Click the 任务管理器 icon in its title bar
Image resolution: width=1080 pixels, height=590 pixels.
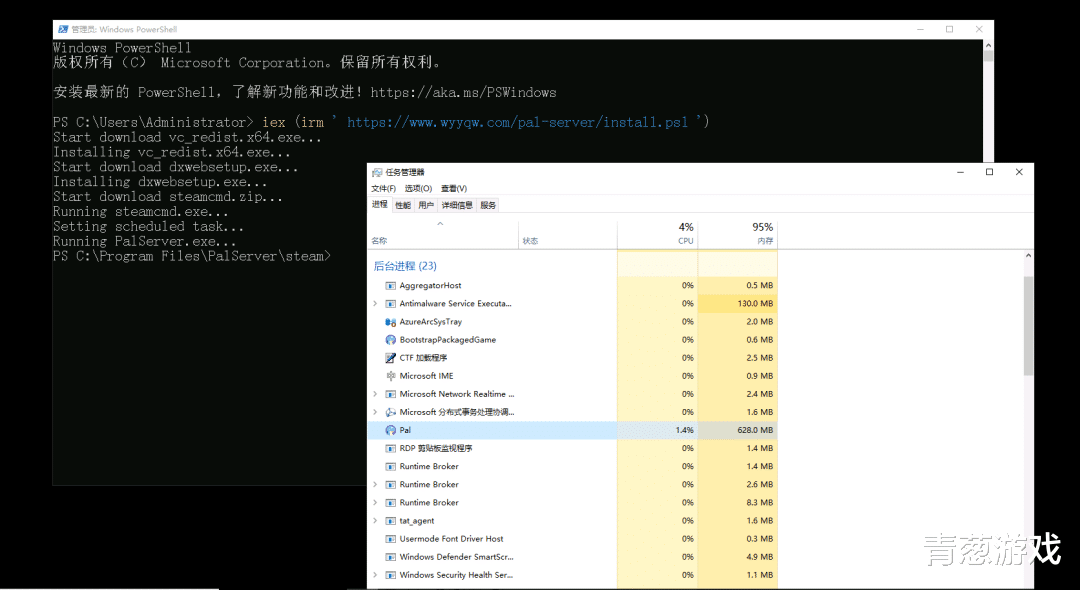(377, 172)
